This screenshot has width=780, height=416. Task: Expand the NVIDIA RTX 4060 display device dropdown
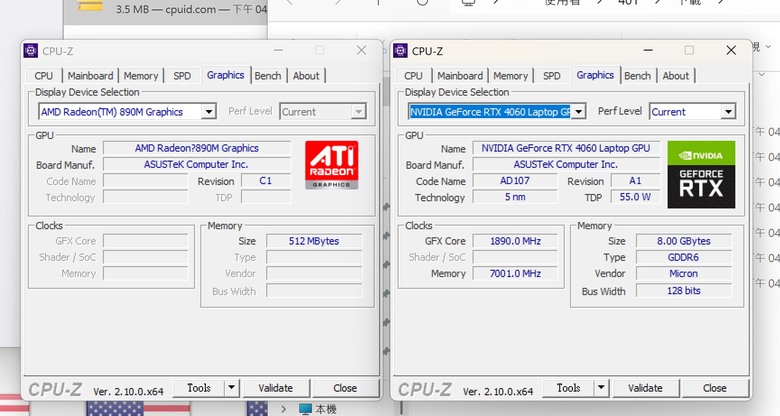click(579, 111)
